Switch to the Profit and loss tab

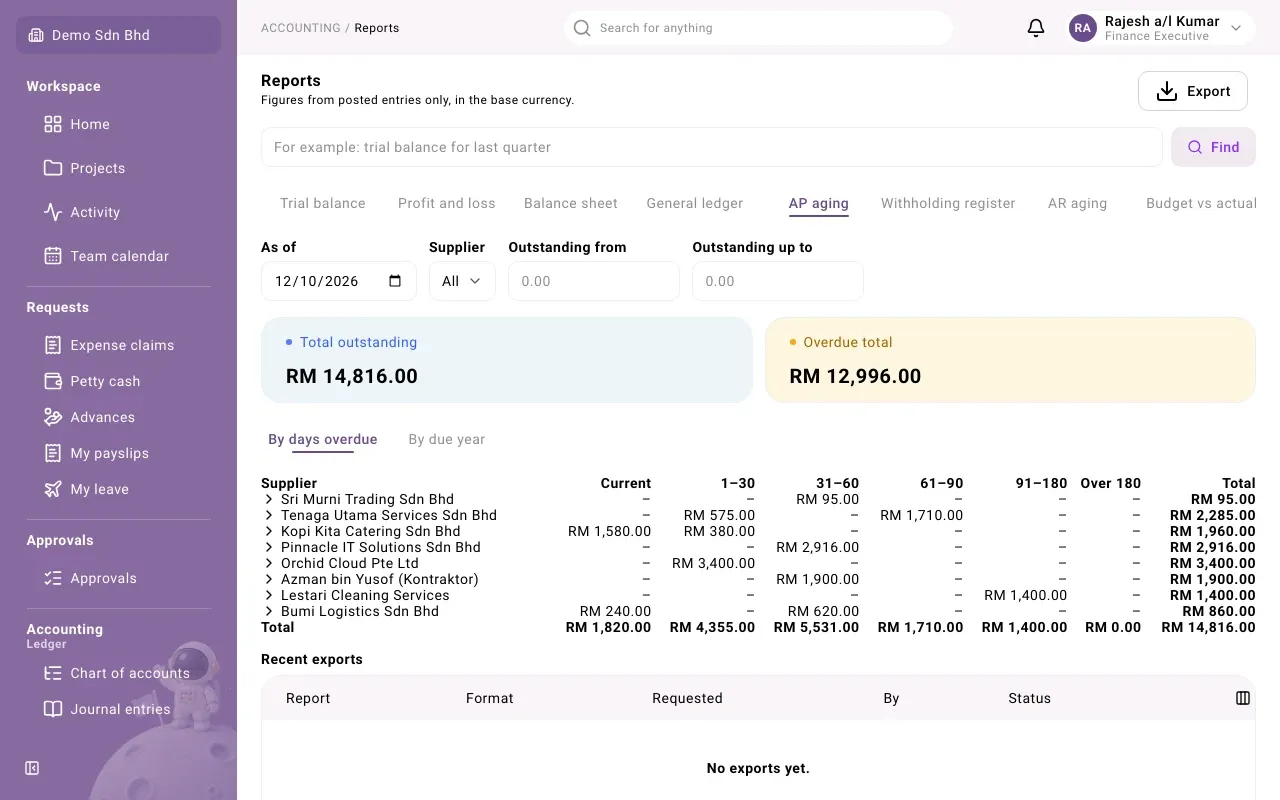point(447,203)
